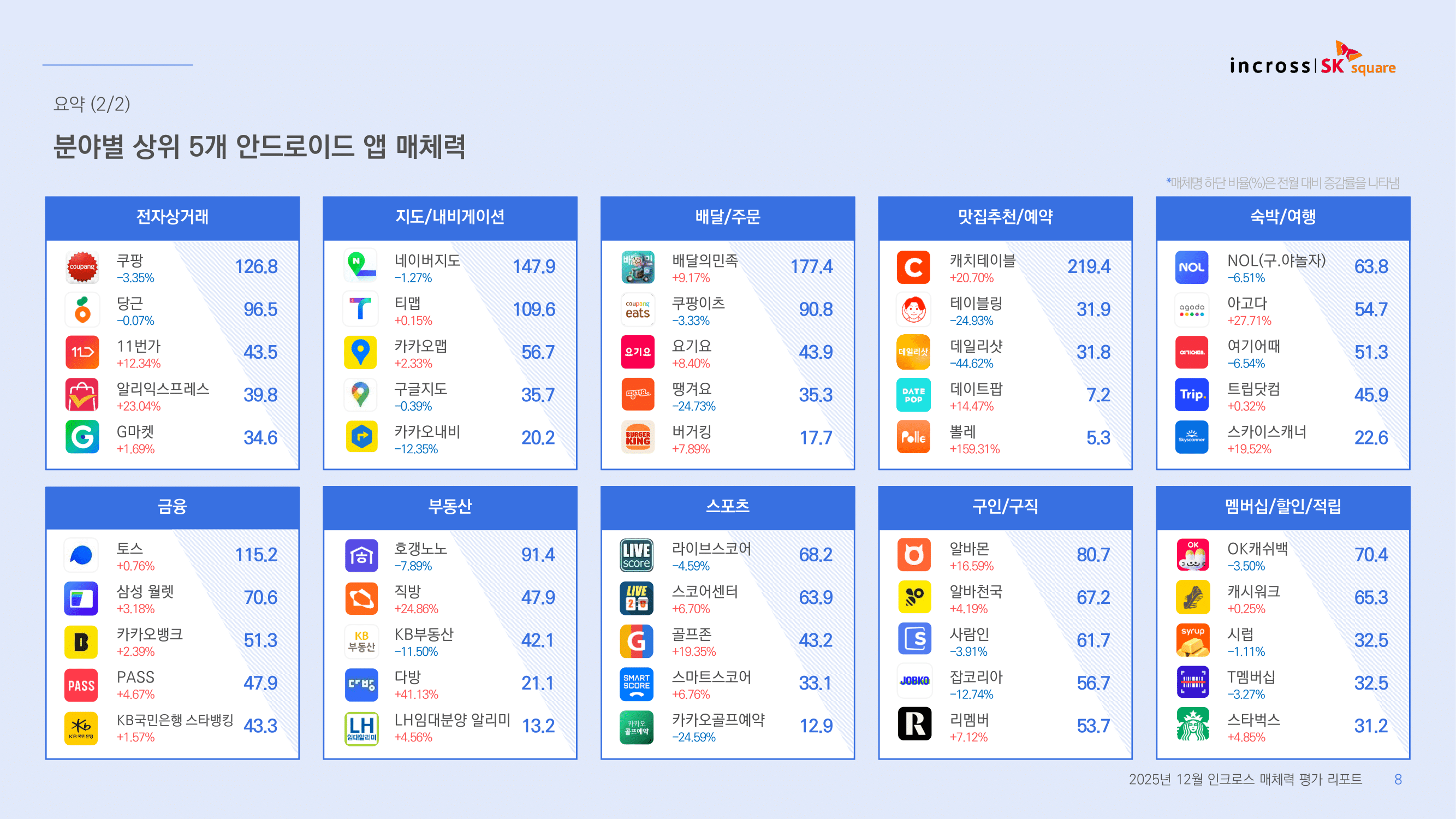
Task: Select the 전자상거래 category header
Action: point(173,218)
